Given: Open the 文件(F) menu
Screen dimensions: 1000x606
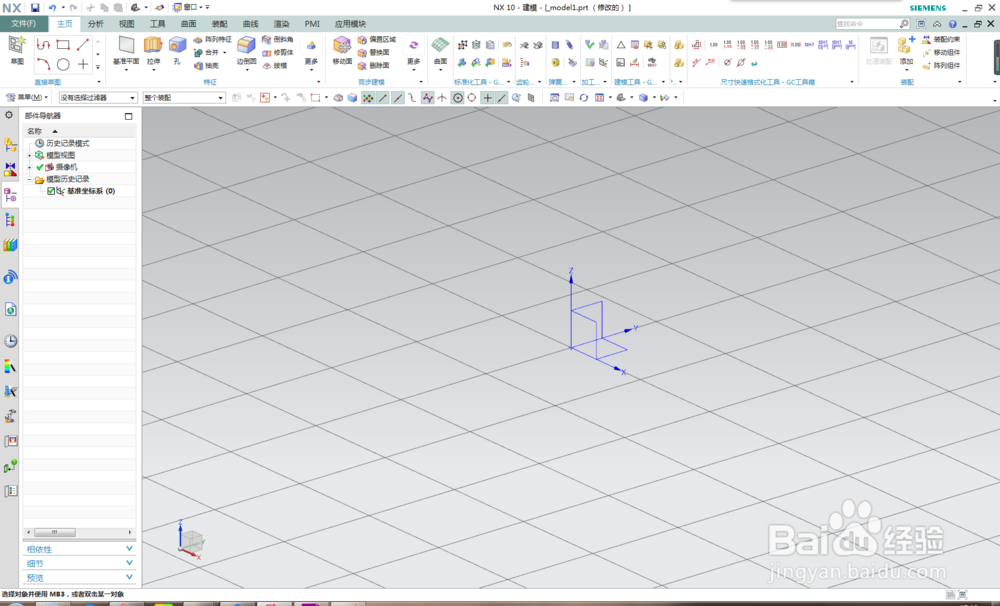Looking at the screenshot, I should coord(24,24).
